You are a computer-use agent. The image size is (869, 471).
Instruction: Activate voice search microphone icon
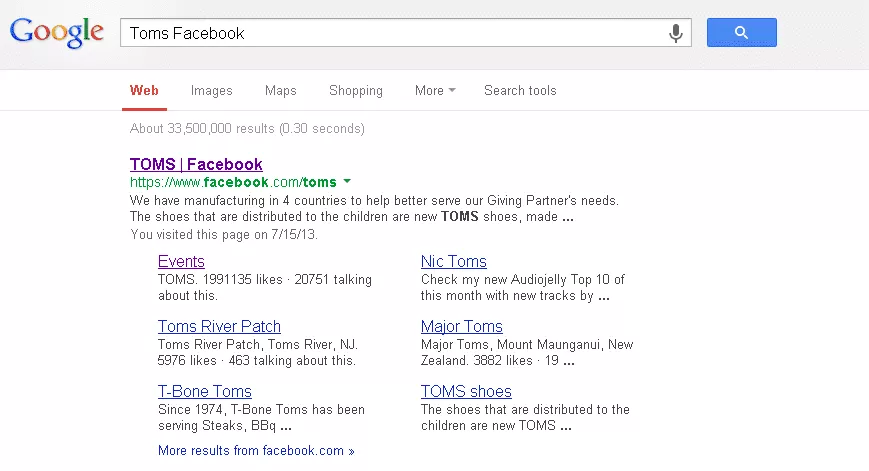[676, 33]
